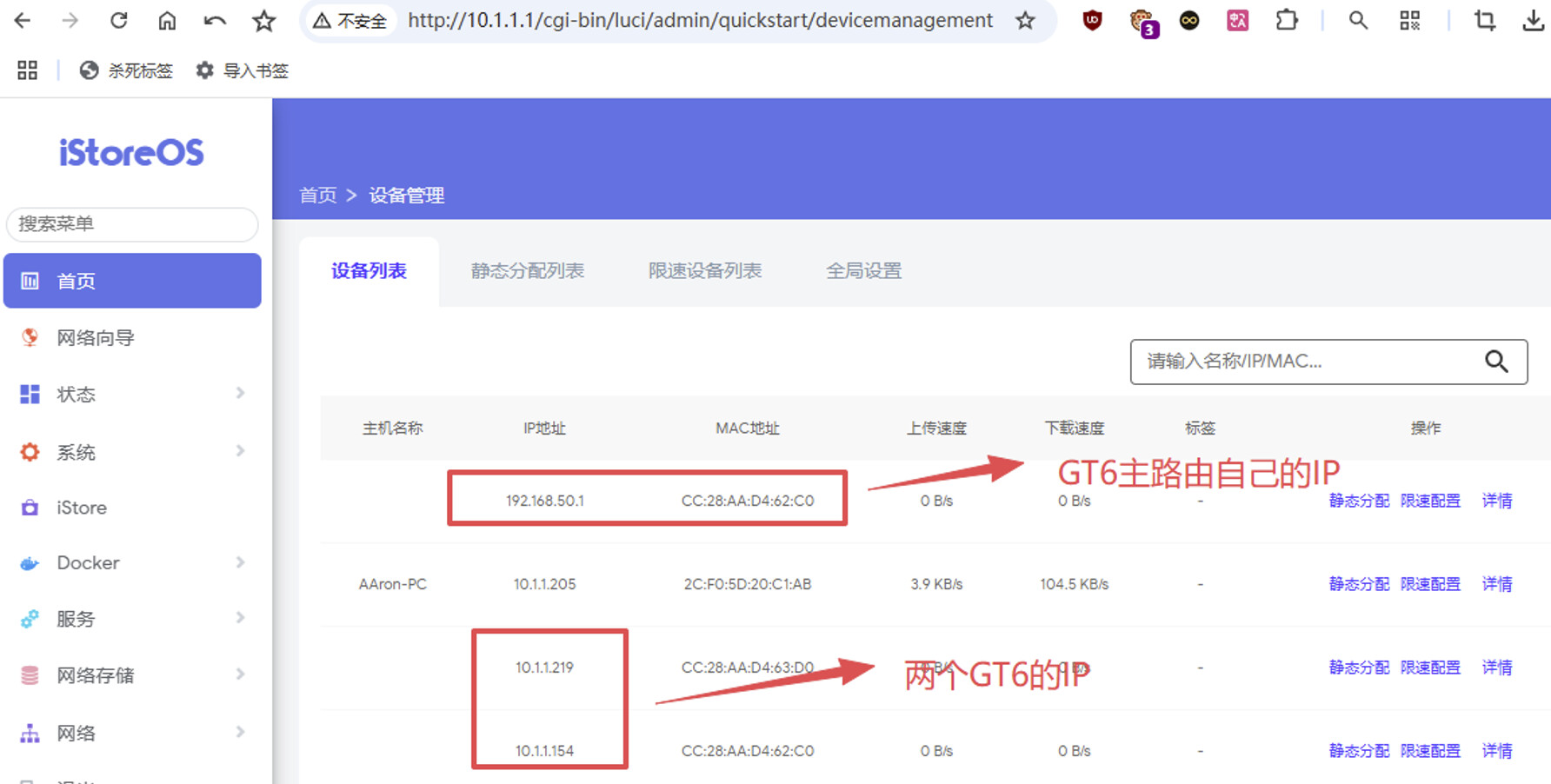This screenshot has height=784, width=1551.
Task: Switch to the 设备列表 tab
Action: 369,271
